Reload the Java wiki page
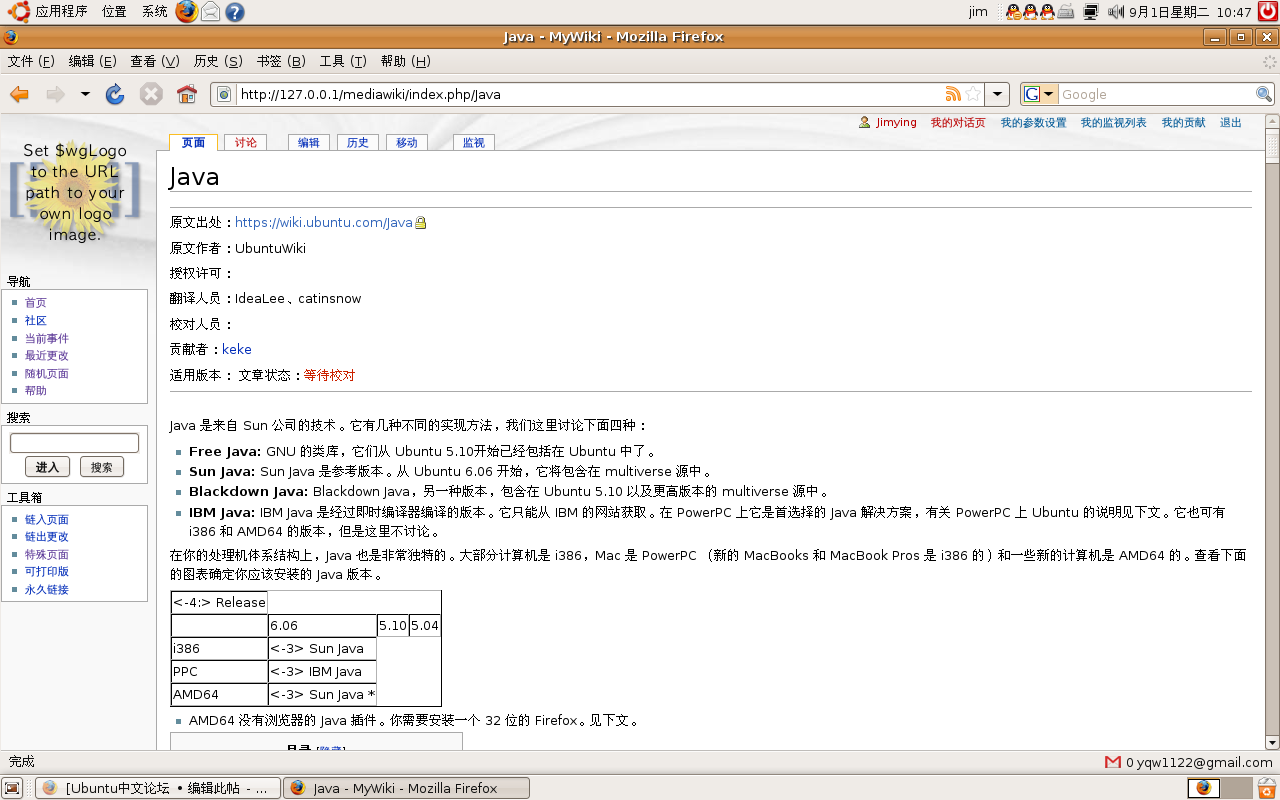The image size is (1280, 800). 115,94
